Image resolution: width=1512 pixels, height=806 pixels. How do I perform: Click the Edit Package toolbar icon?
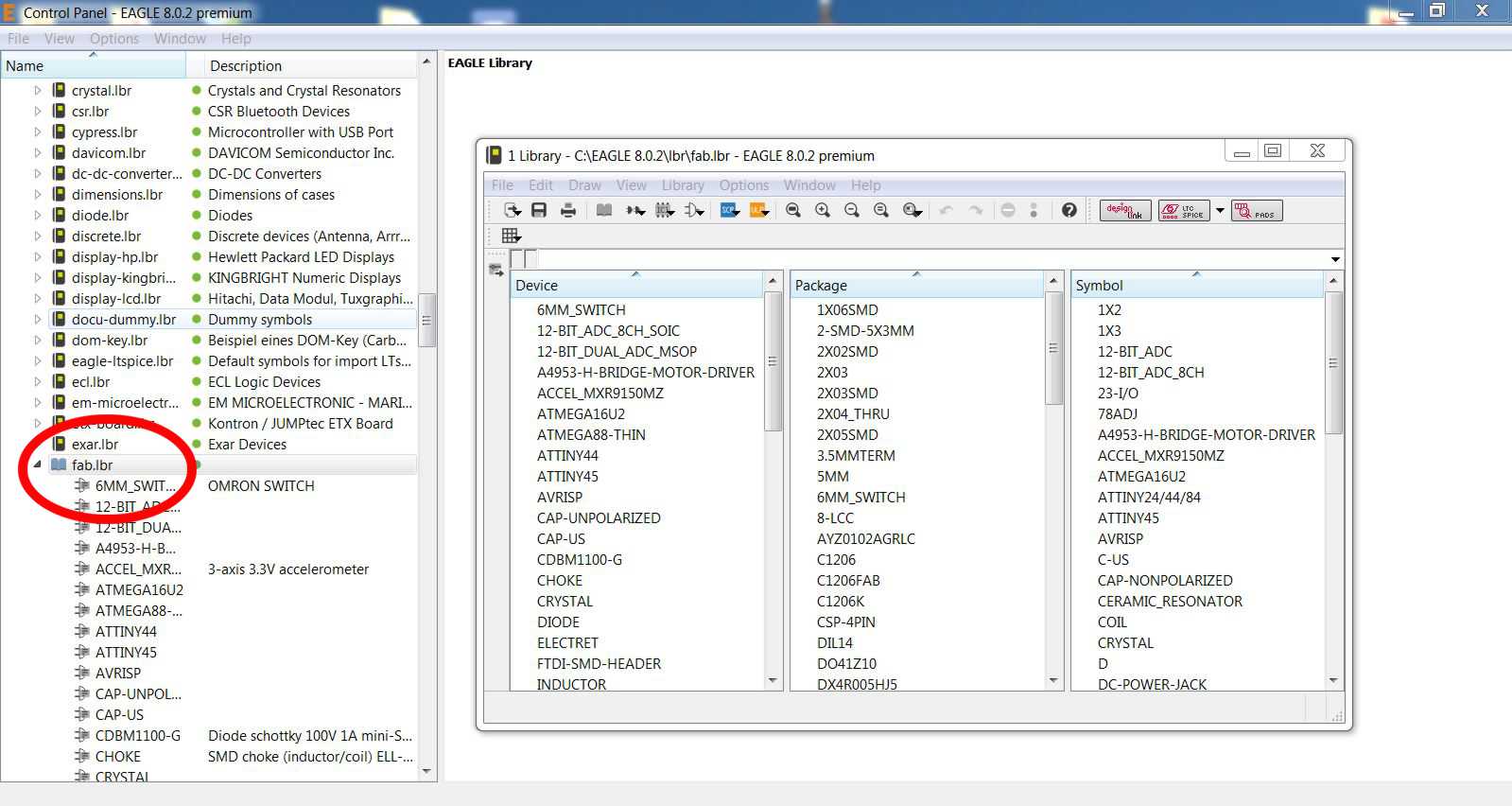665,210
